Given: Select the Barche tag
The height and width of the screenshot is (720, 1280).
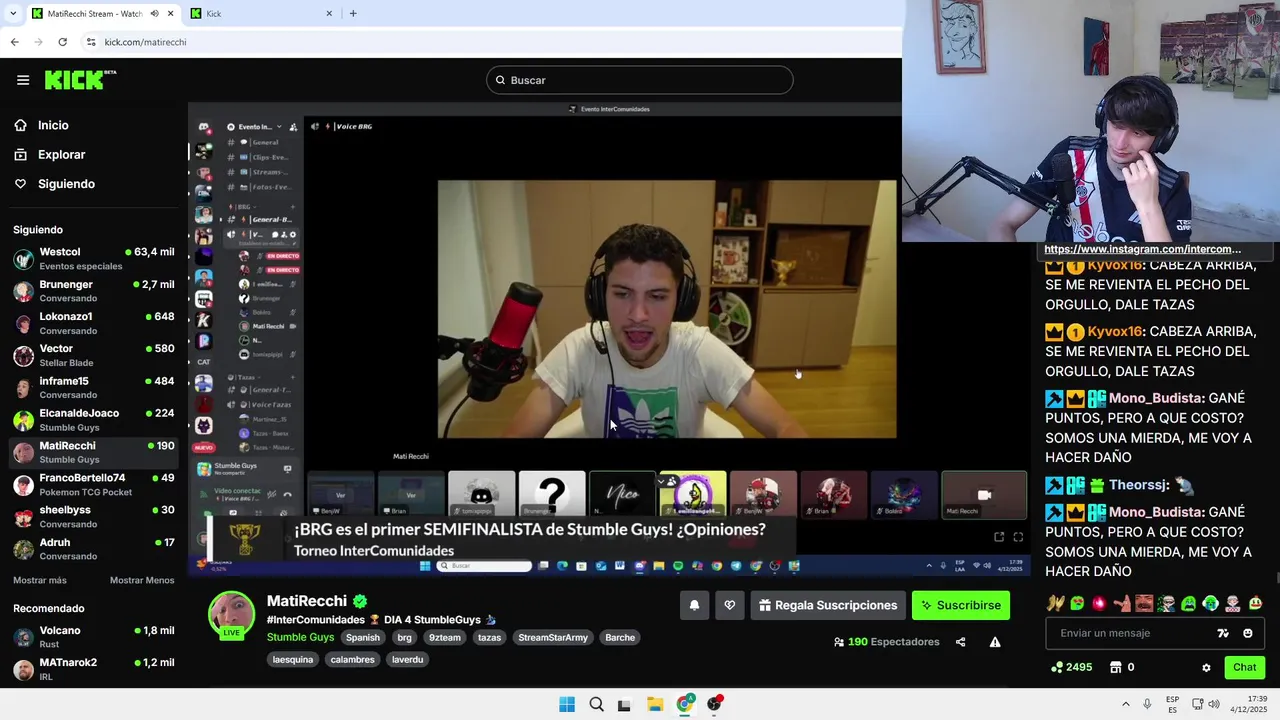Looking at the screenshot, I should click(620, 637).
